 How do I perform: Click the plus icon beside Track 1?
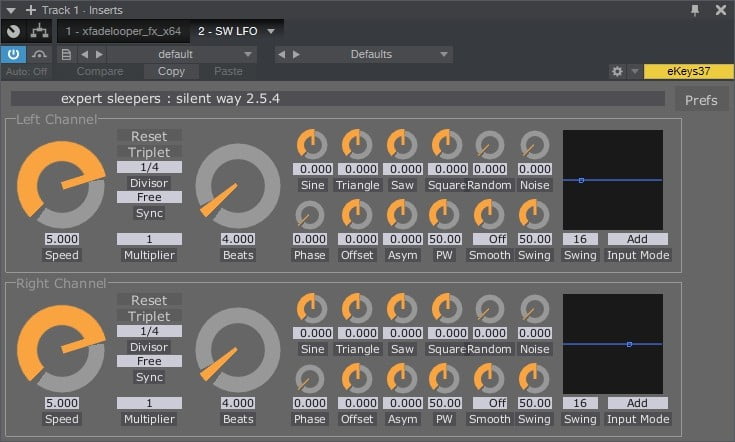coord(29,10)
